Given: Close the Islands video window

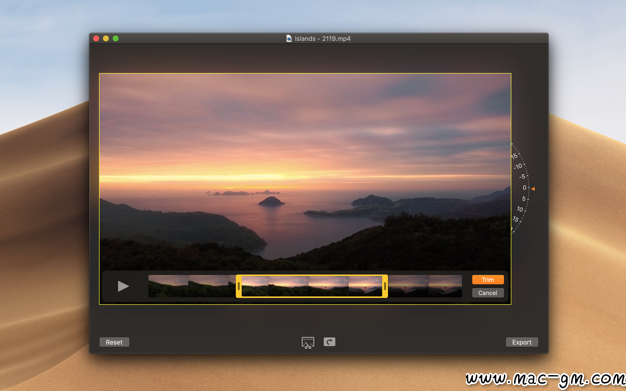Looking at the screenshot, I should tap(96, 38).
